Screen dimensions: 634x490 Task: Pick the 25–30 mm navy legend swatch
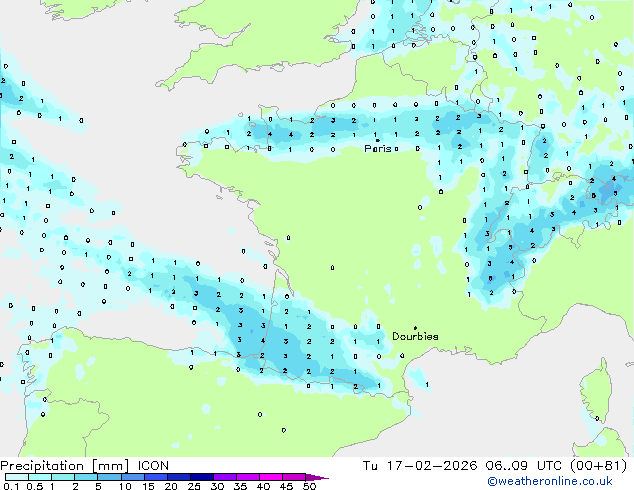tap(201, 477)
